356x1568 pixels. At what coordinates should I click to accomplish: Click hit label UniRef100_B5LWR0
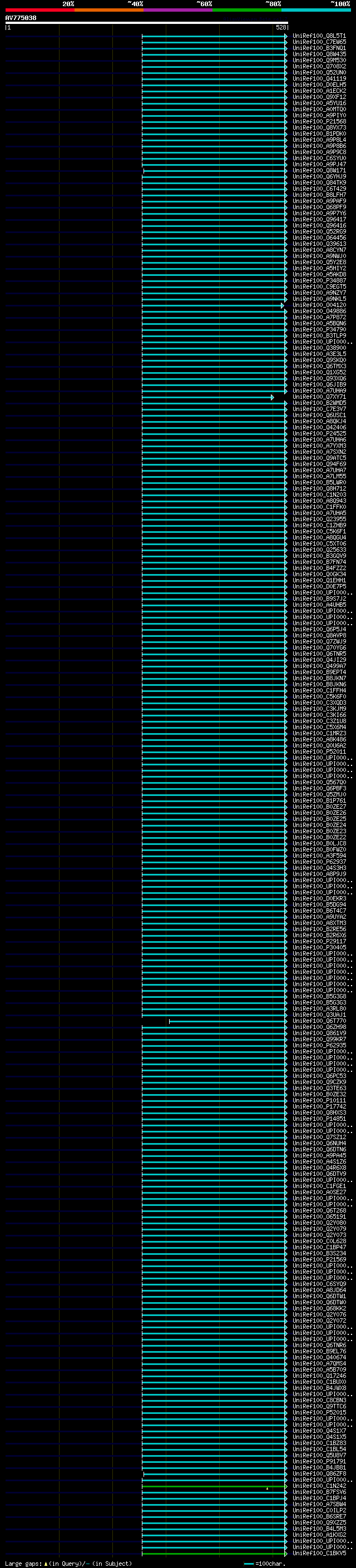coord(319,483)
